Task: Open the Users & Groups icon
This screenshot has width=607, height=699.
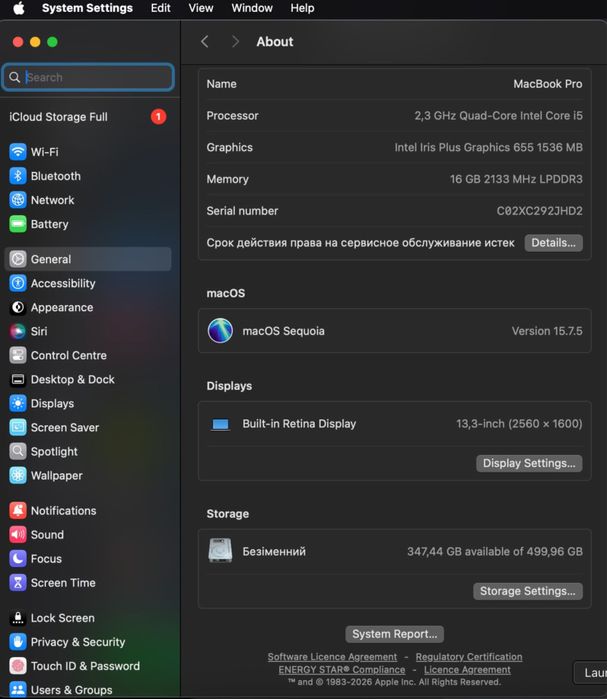Action: click(18, 690)
